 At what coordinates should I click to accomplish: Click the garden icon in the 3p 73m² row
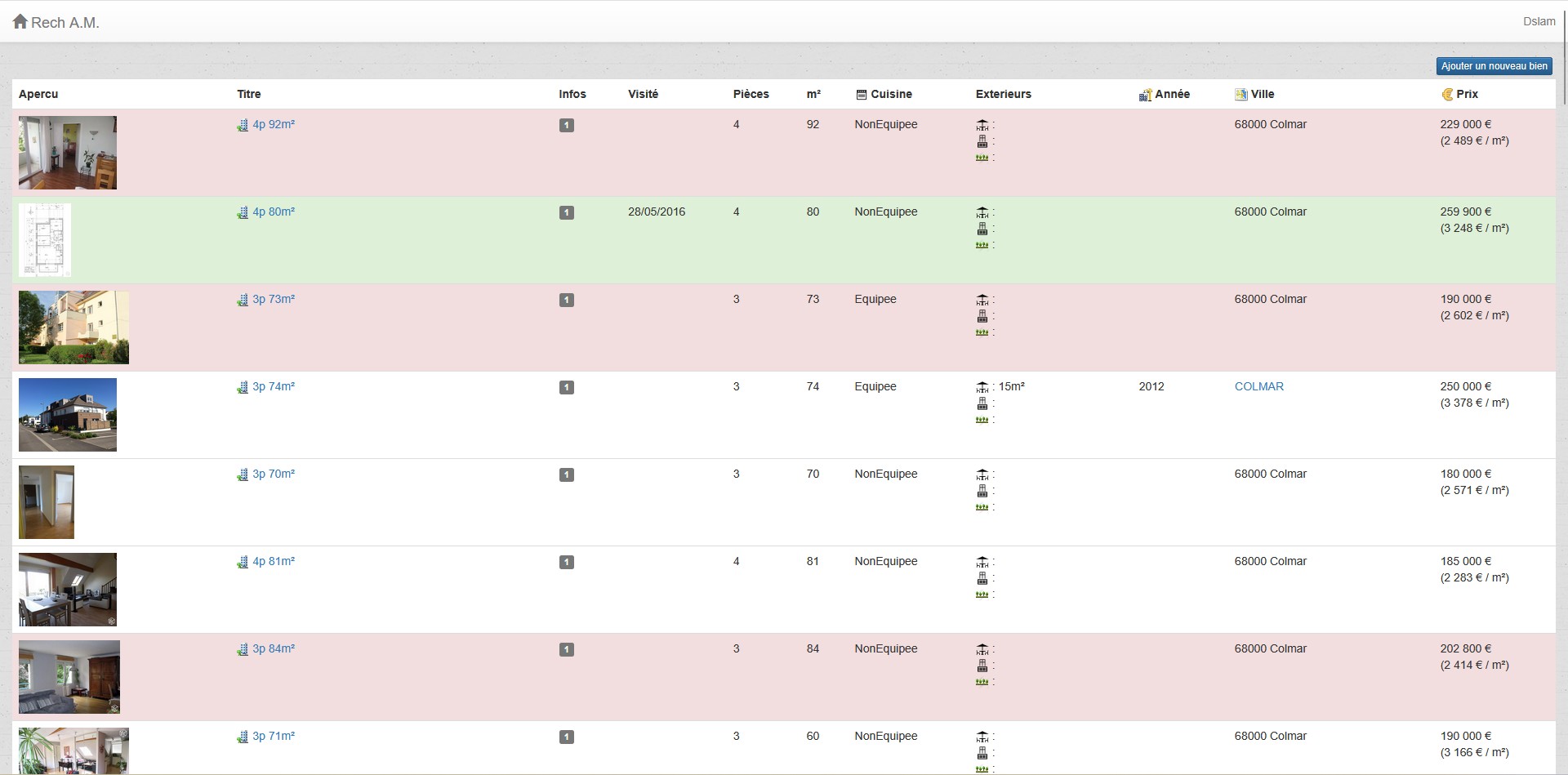pos(982,332)
